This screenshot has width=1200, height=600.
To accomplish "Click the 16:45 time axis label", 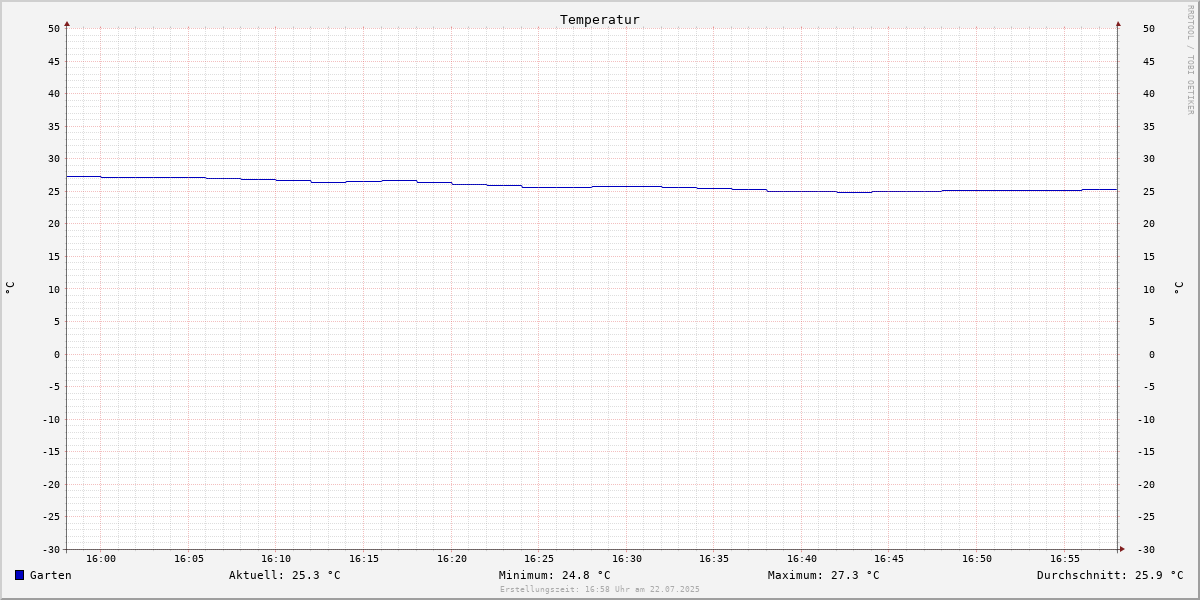I will 889,558.
